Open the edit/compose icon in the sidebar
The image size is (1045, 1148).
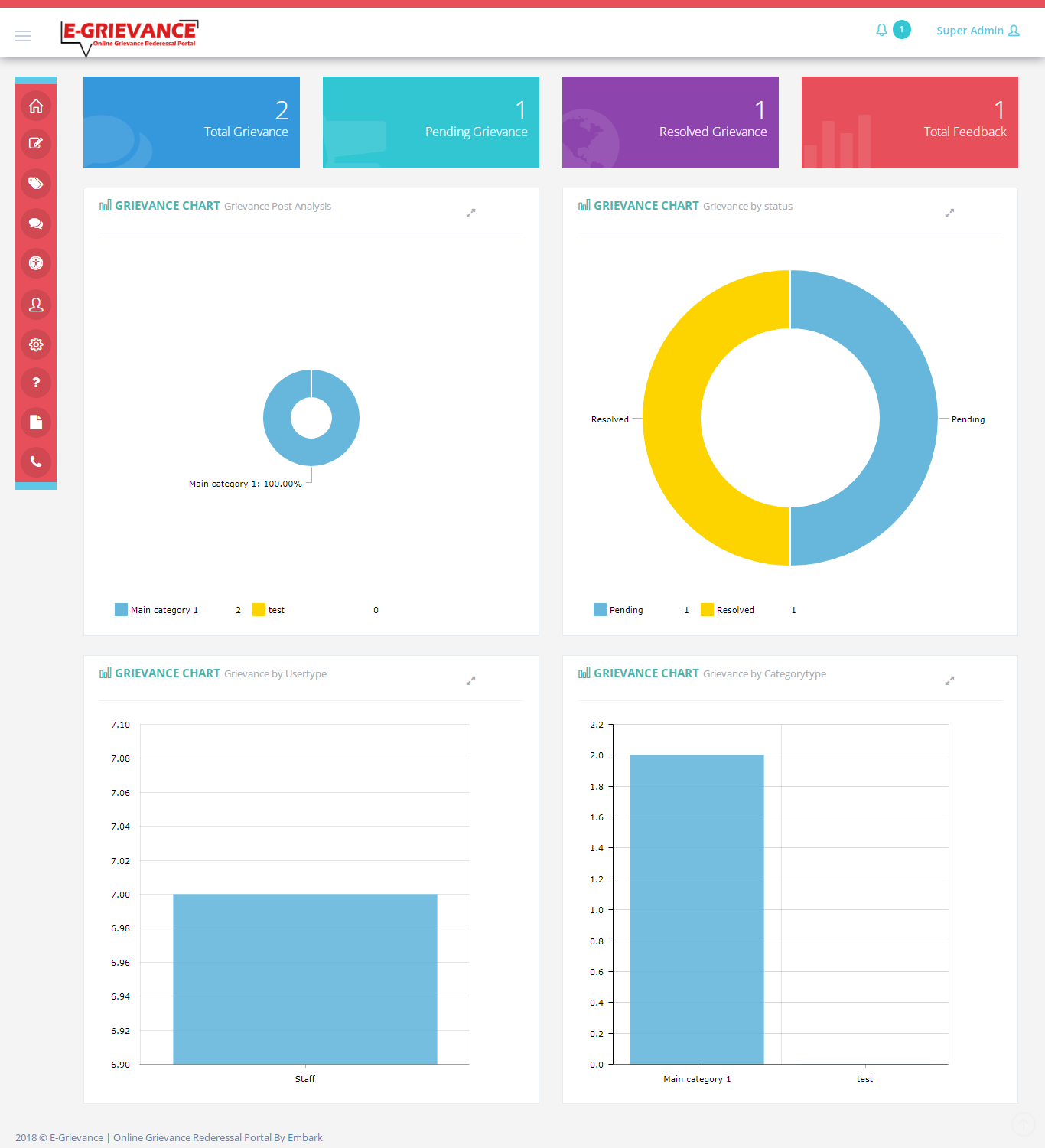(x=36, y=143)
